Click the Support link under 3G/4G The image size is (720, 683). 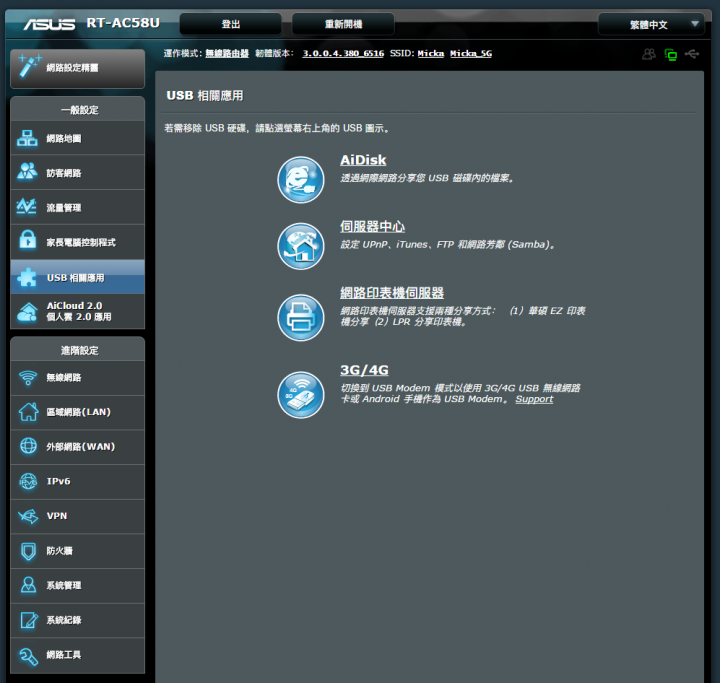pos(534,399)
